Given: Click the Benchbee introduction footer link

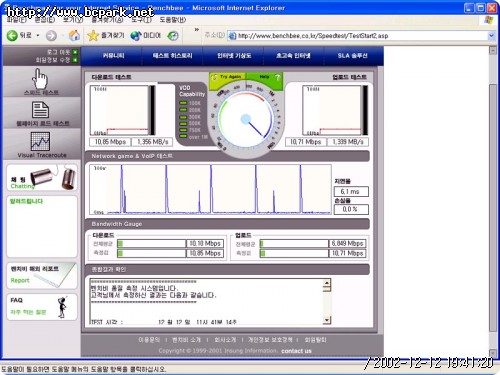Looking at the screenshot, I should pos(186,340).
